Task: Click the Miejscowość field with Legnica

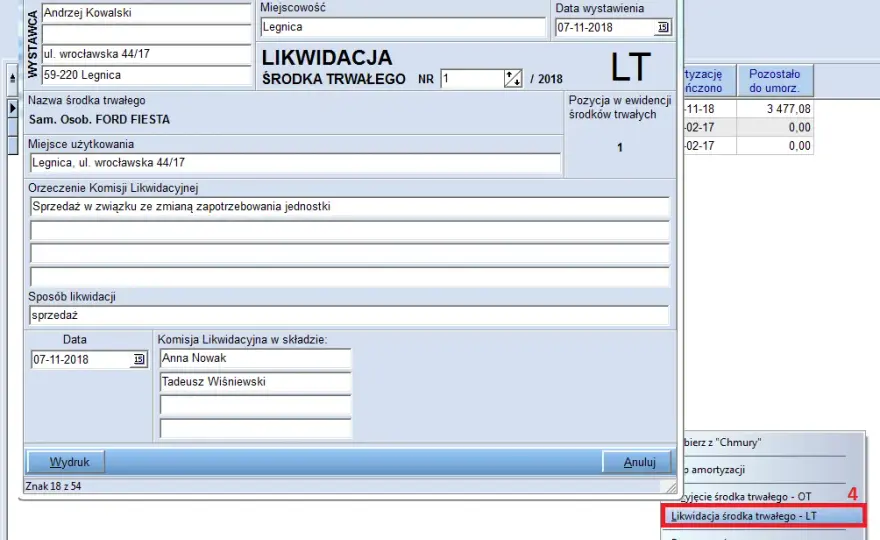Action: [x=403, y=27]
